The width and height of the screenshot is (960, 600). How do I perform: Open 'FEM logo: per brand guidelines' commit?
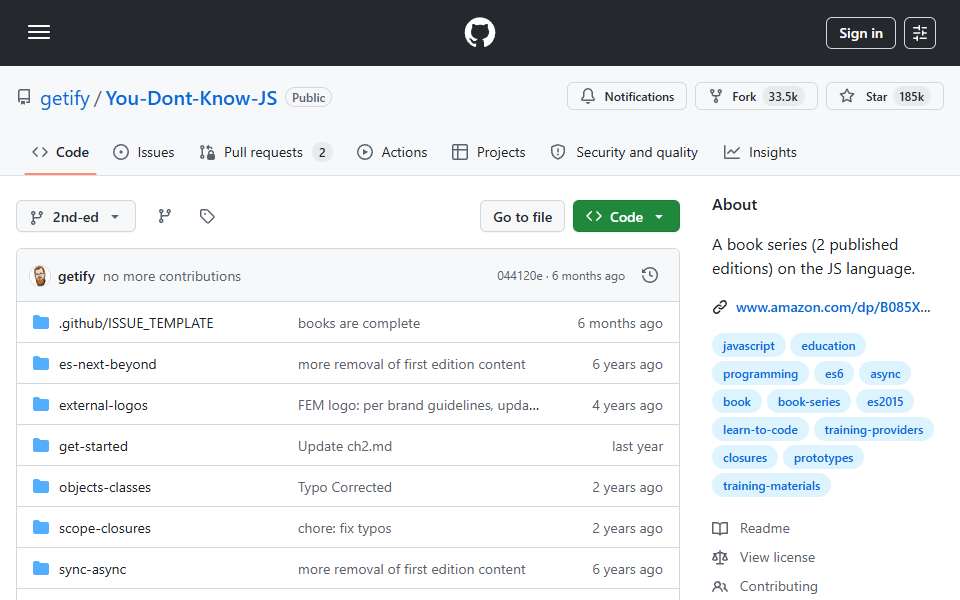pyautogui.click(x=418, y=405)
